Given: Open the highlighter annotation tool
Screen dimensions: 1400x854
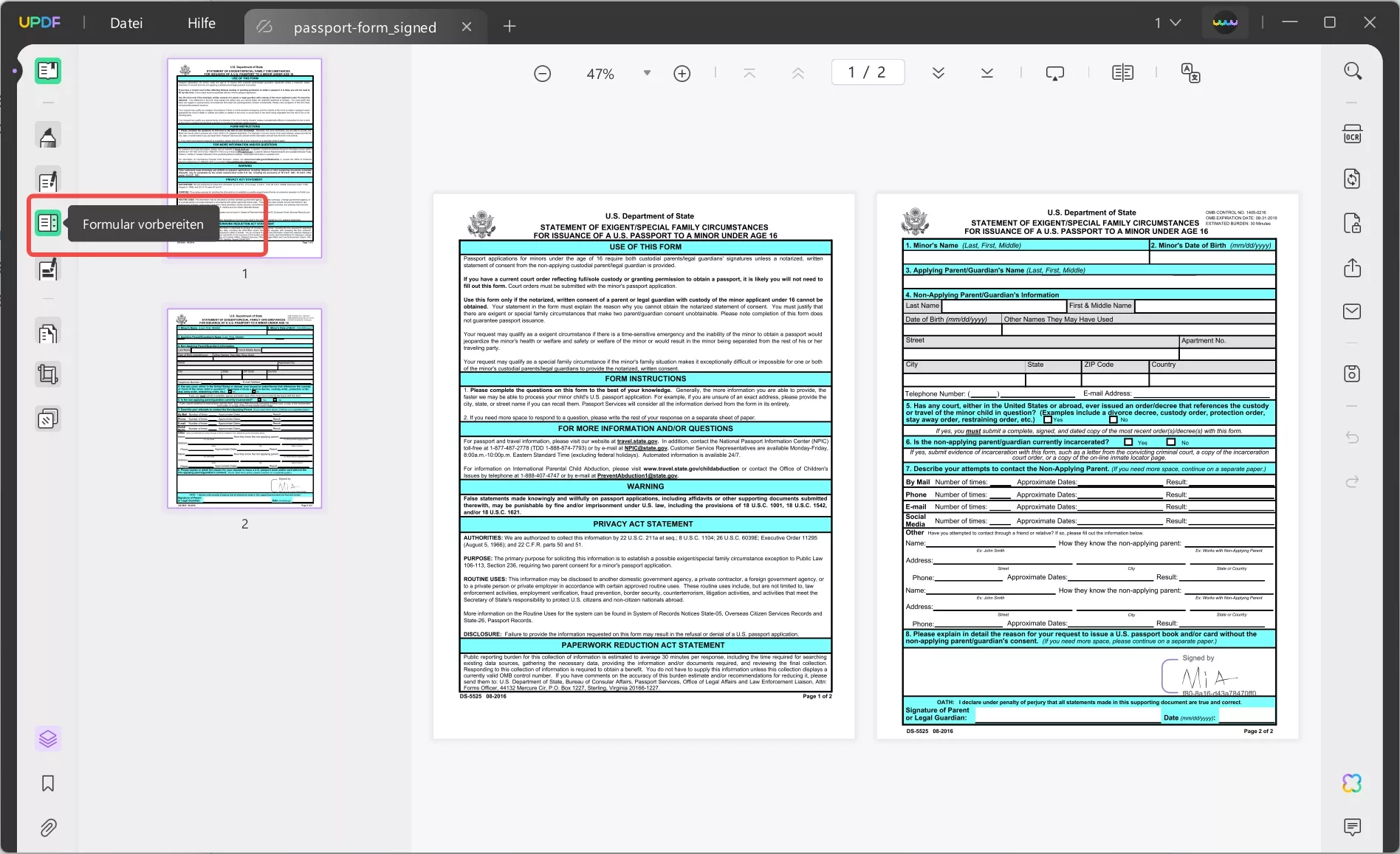Looking at the screenshot, I should click(x=47, y=135).
